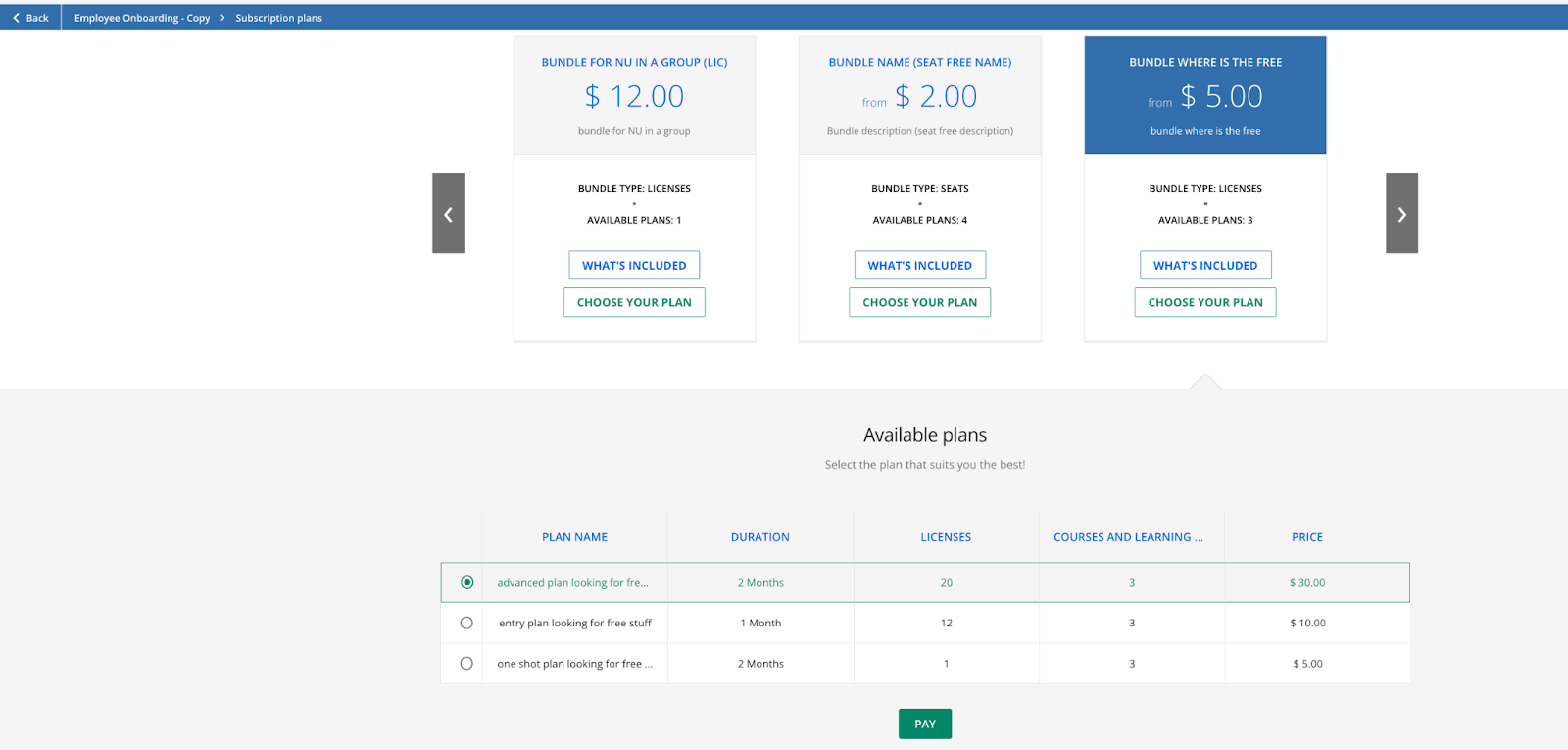The height and width of the screenshot is (750, 1568).
Task: Sort by Price column header
Action: coord(1307,537)
